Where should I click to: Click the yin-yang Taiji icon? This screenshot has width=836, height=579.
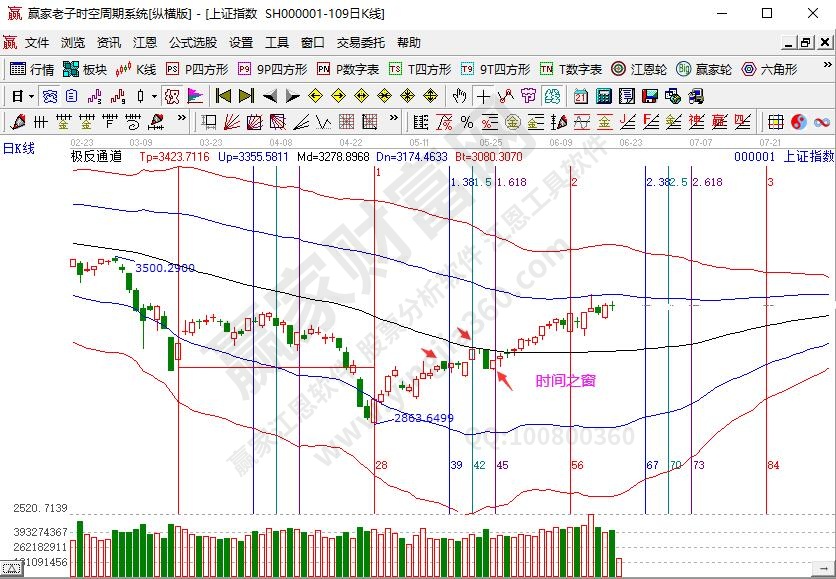point(799,122)
